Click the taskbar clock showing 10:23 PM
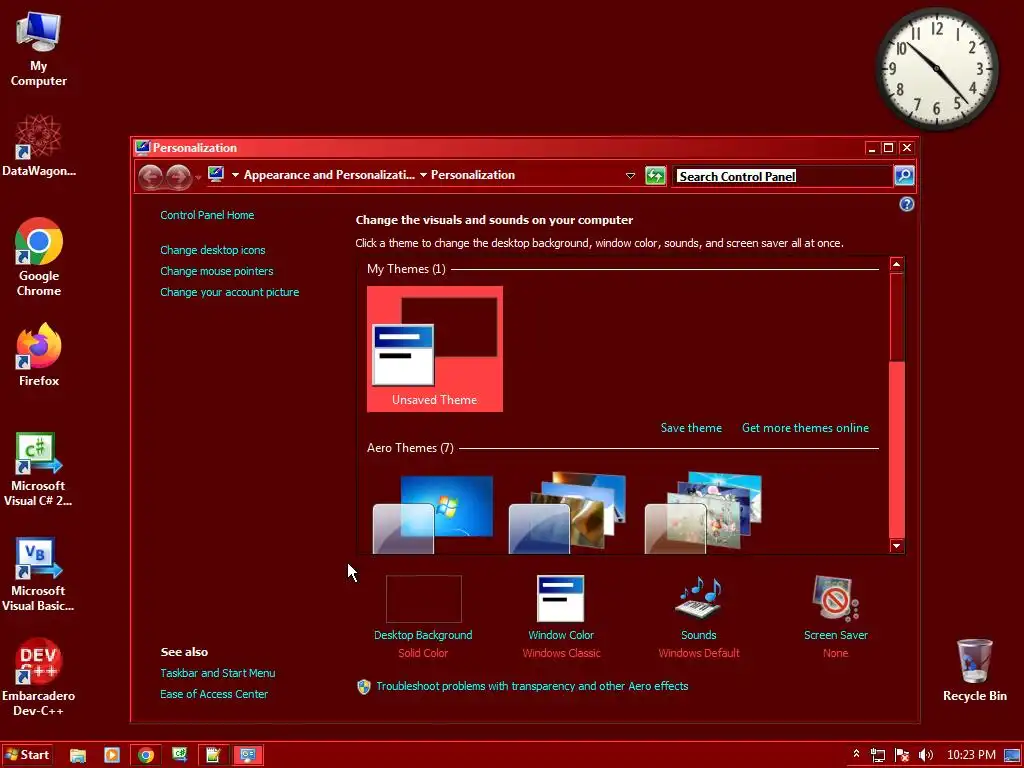Screen dimensions: 1024x768 (971, 755)
